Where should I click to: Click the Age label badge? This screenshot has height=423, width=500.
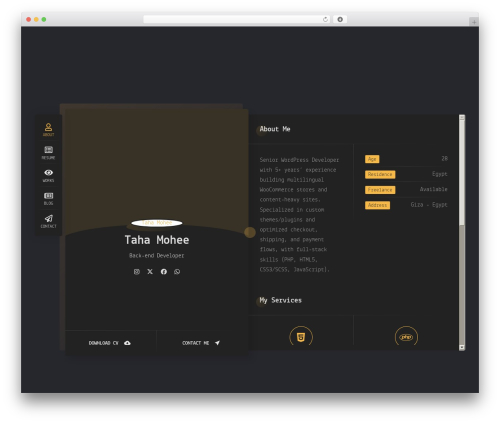372,159
